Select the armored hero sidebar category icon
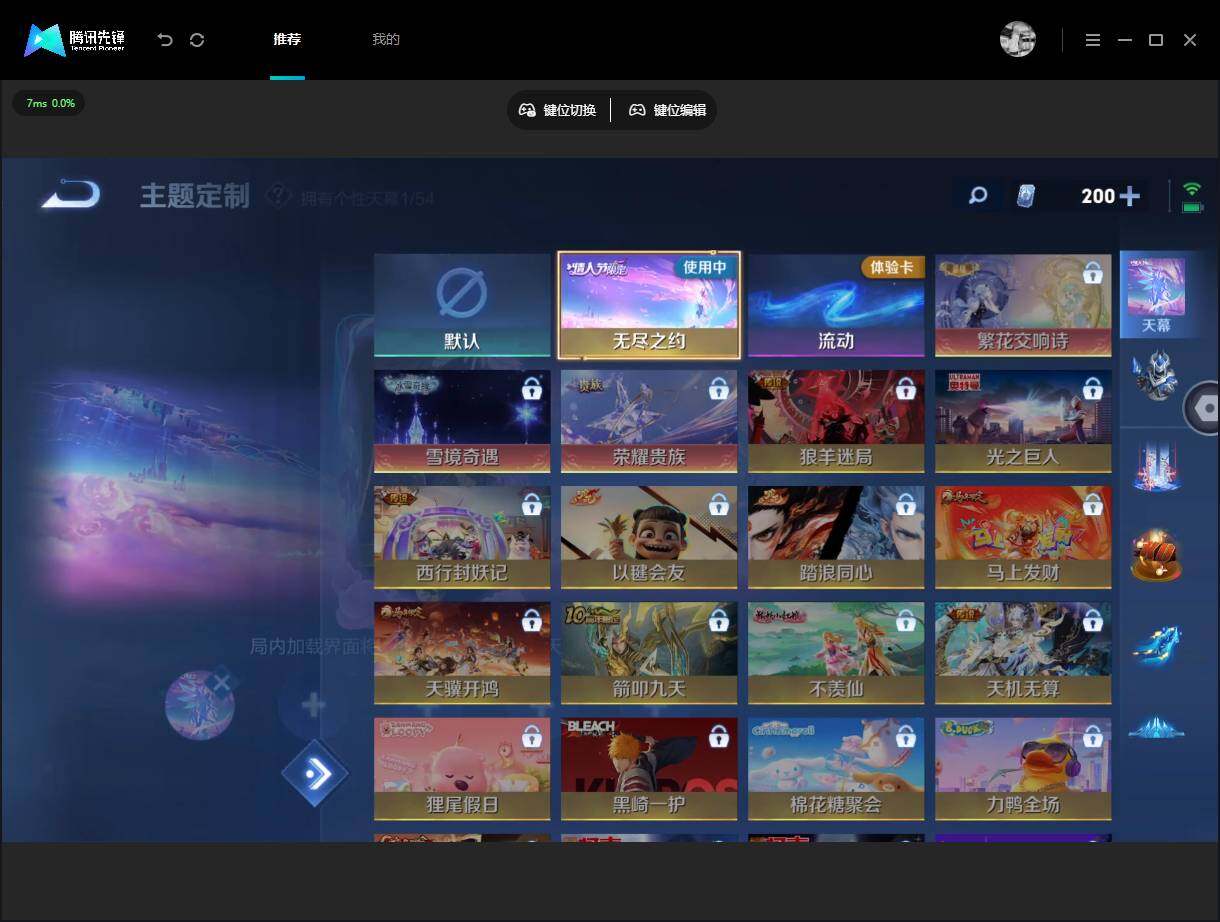 pos(1156,375)
